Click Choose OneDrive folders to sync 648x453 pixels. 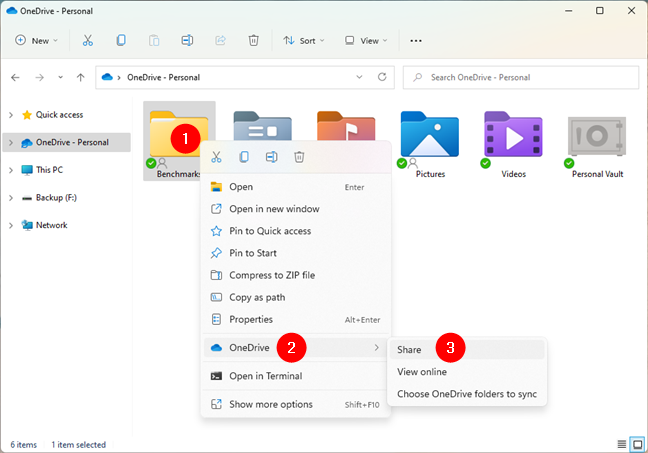(467, 394)
